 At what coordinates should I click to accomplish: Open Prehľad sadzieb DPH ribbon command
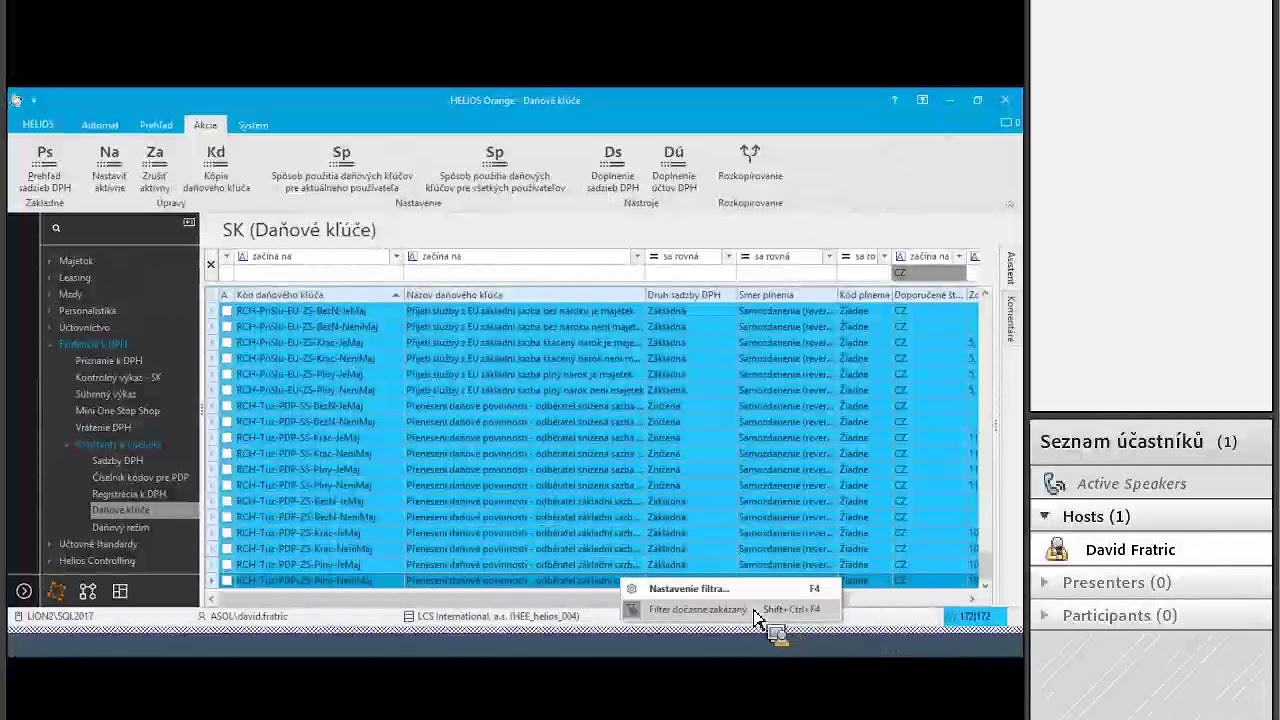point(45,168)
